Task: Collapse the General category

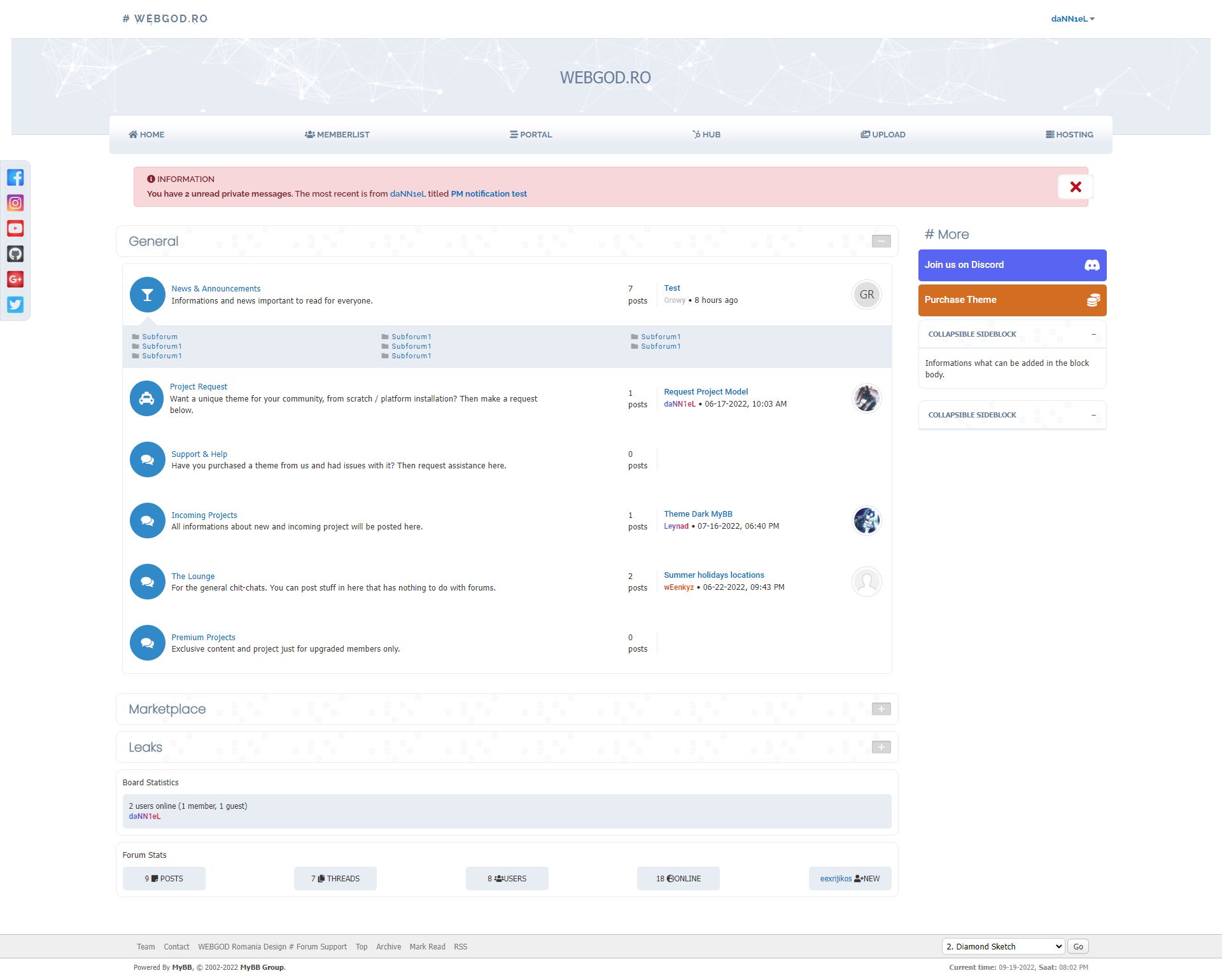Action: pos(881,241)
